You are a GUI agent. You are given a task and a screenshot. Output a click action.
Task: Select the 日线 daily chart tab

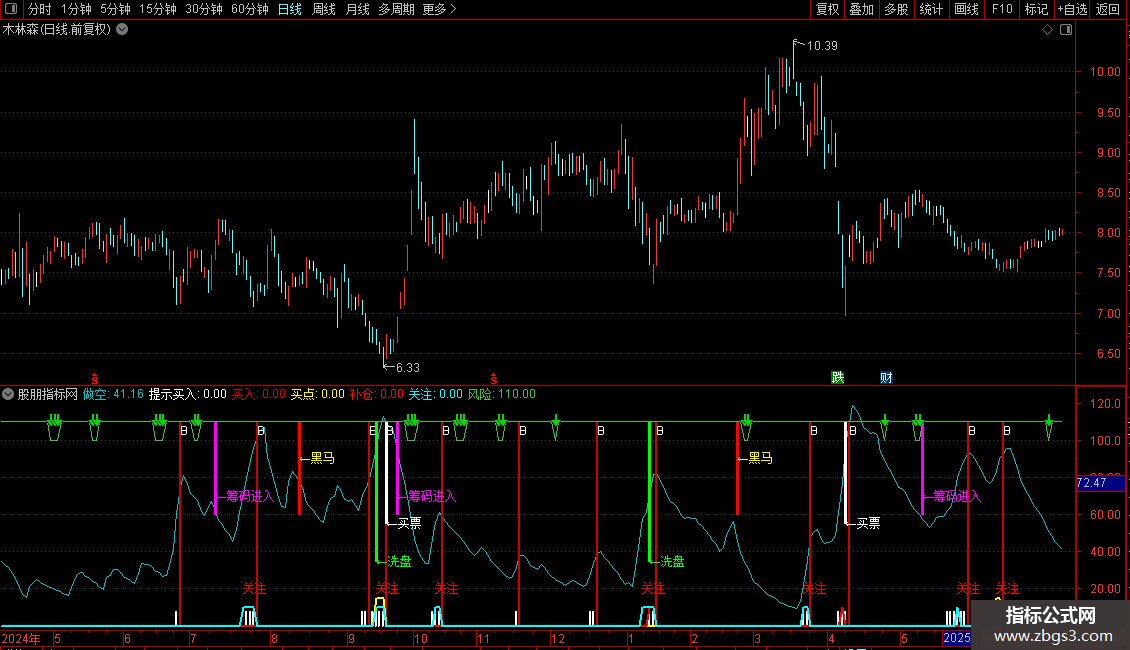coord(290,9)
